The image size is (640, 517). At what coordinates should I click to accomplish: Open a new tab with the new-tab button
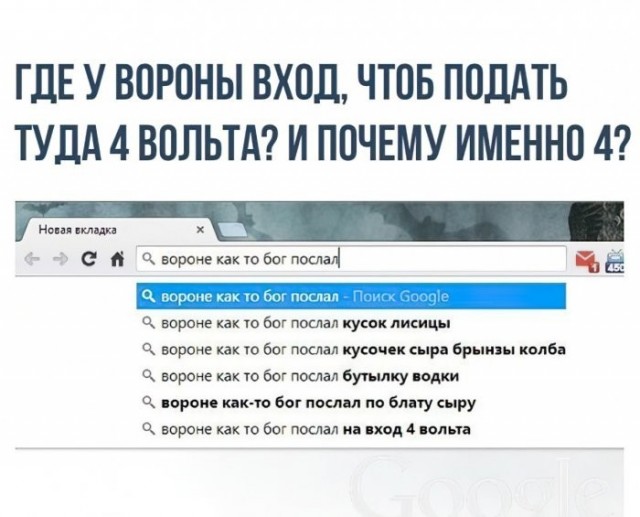[x=232, y=231]
